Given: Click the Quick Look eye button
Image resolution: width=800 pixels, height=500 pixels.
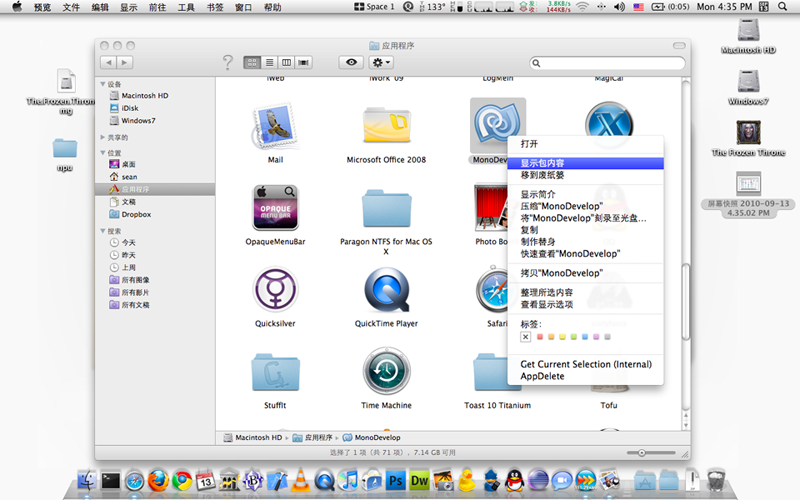Looking at the screenshot, I should pyautogui.click(x=351, y=62).
